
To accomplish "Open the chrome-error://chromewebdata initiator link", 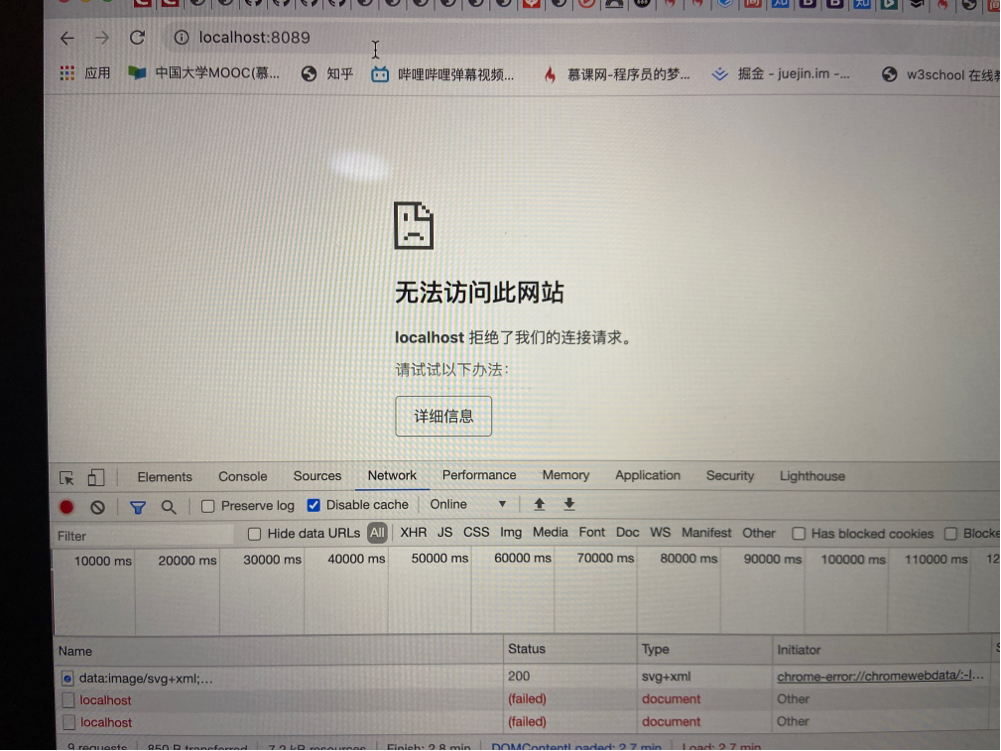I will 880,676.
